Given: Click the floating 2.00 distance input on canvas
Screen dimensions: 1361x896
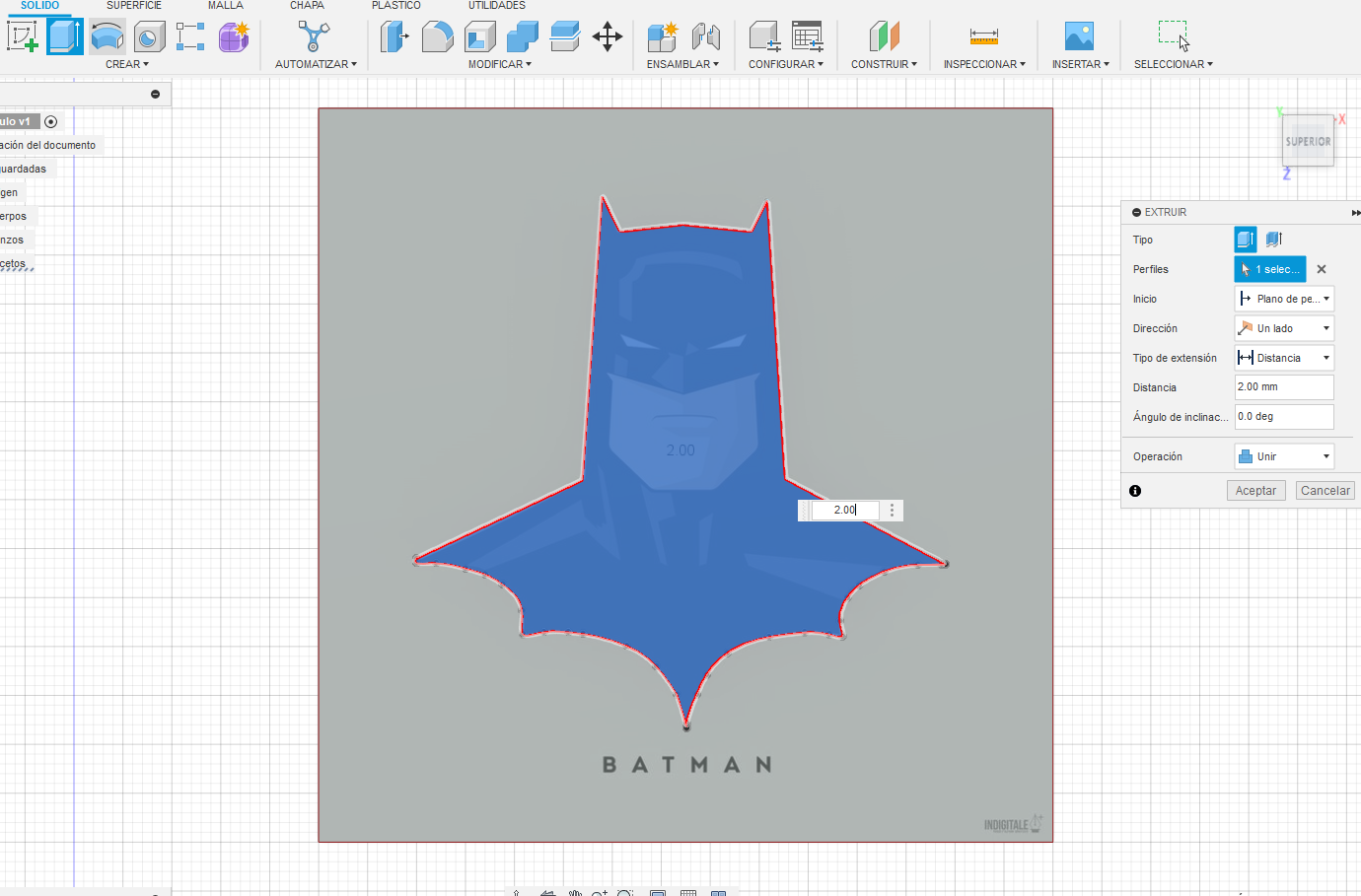Looking at the screenshot, I should click(x=845, y=511).
